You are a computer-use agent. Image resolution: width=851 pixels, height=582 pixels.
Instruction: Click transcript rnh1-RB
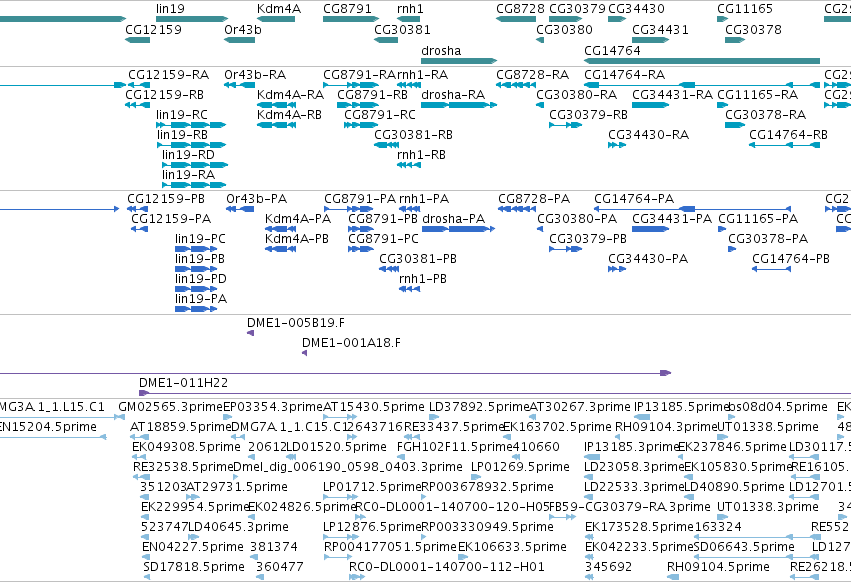coord(409,165)
